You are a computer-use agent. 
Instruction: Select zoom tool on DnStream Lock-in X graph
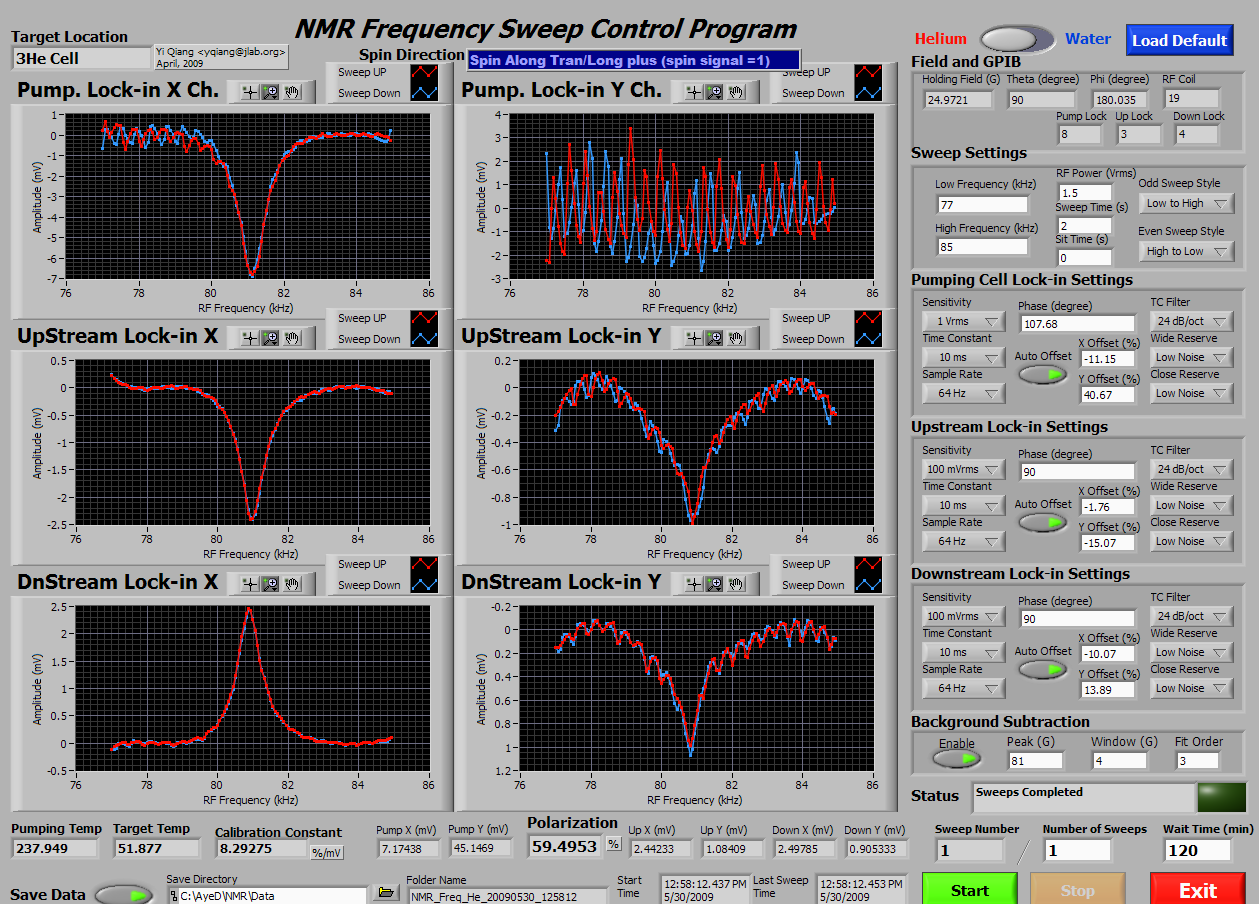pyautogui.click(x=270, y=584)
